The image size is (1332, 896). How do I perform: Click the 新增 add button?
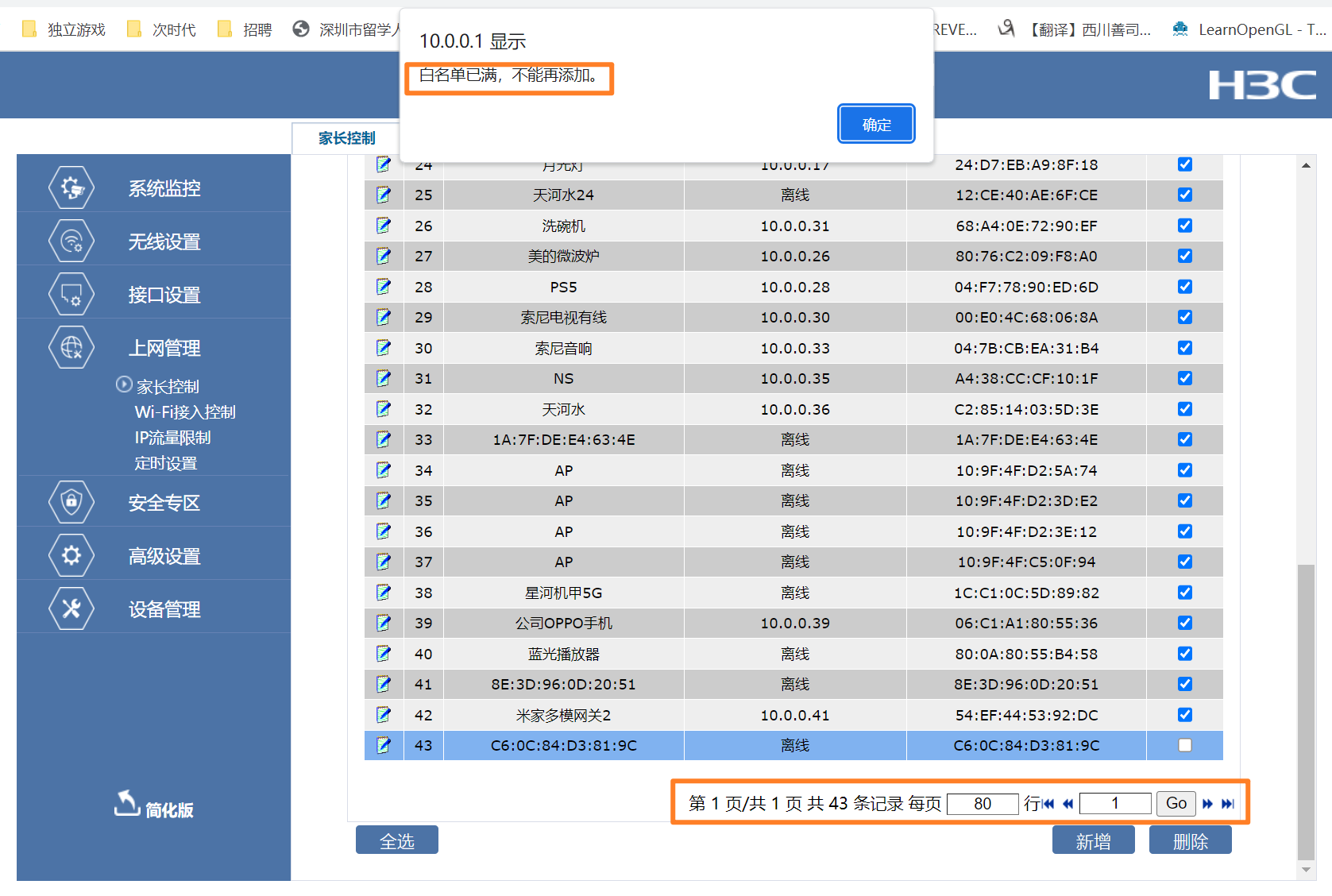1094,840
